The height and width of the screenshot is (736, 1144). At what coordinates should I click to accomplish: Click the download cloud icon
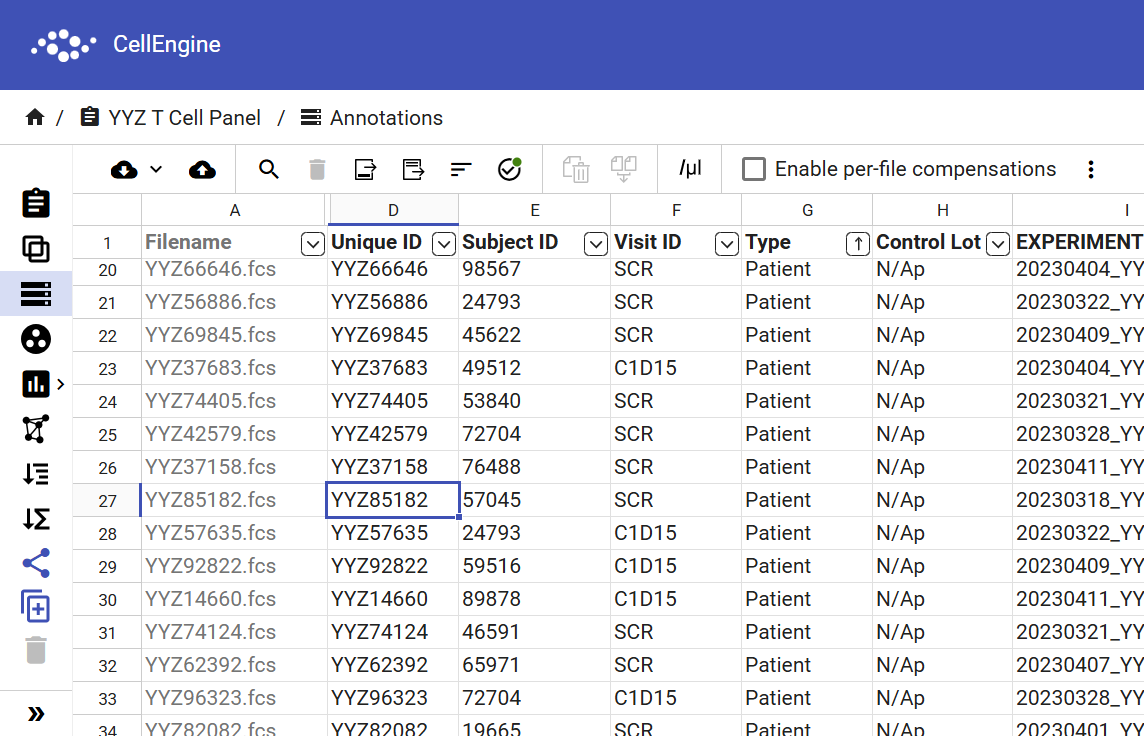click(124, 170)
